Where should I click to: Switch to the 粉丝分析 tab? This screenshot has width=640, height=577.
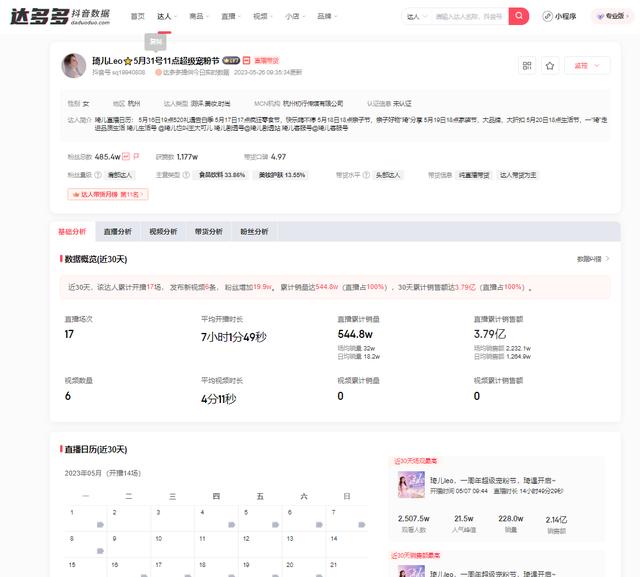(254, 231)
